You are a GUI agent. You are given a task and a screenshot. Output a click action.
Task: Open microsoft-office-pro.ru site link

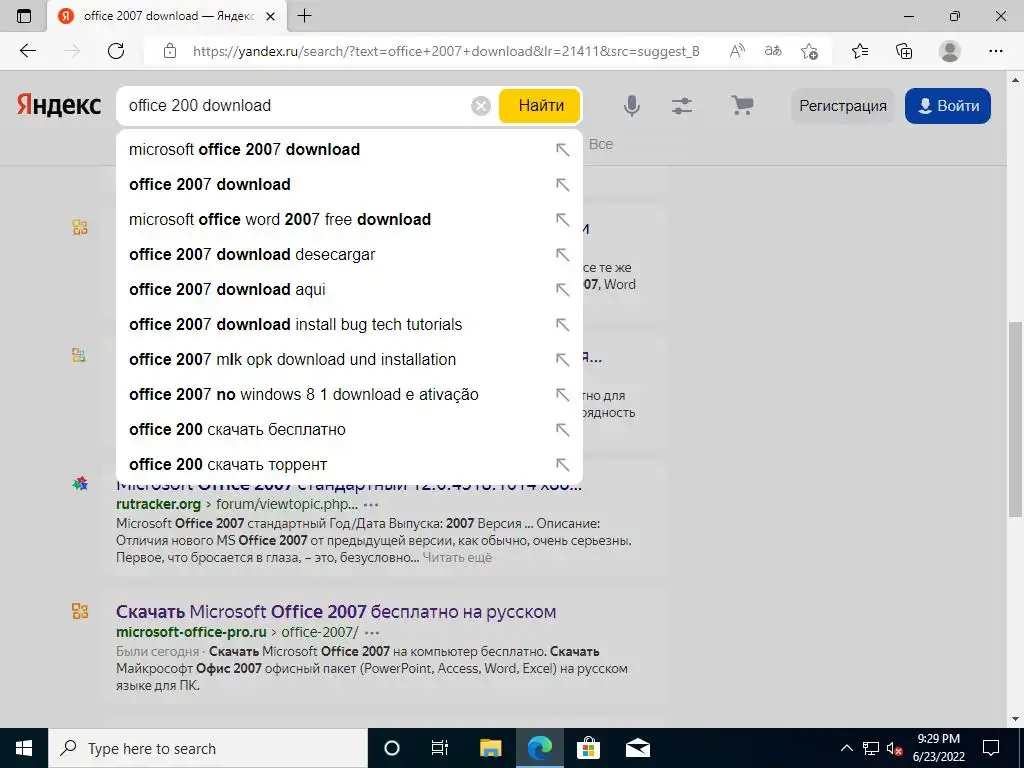point(191,632)
